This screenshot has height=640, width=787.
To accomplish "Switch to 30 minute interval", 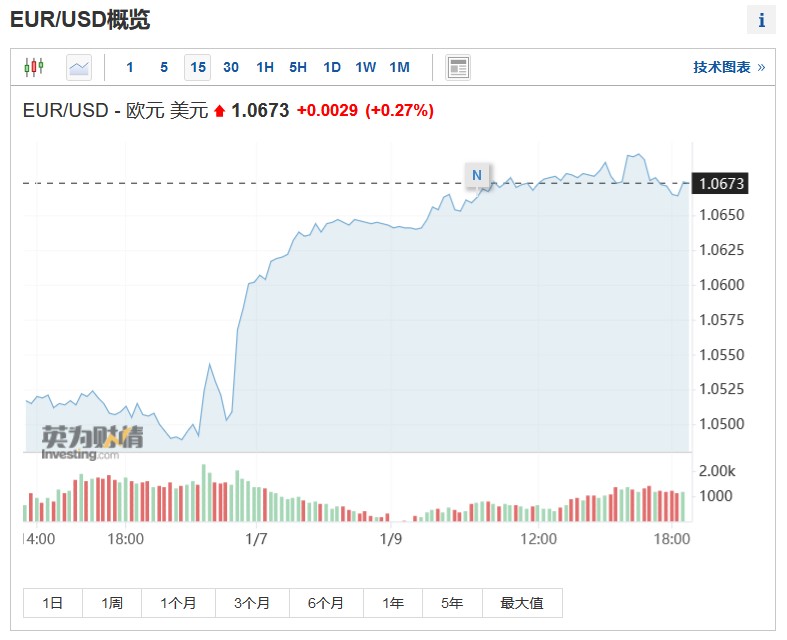I will [x=231, y=67].
